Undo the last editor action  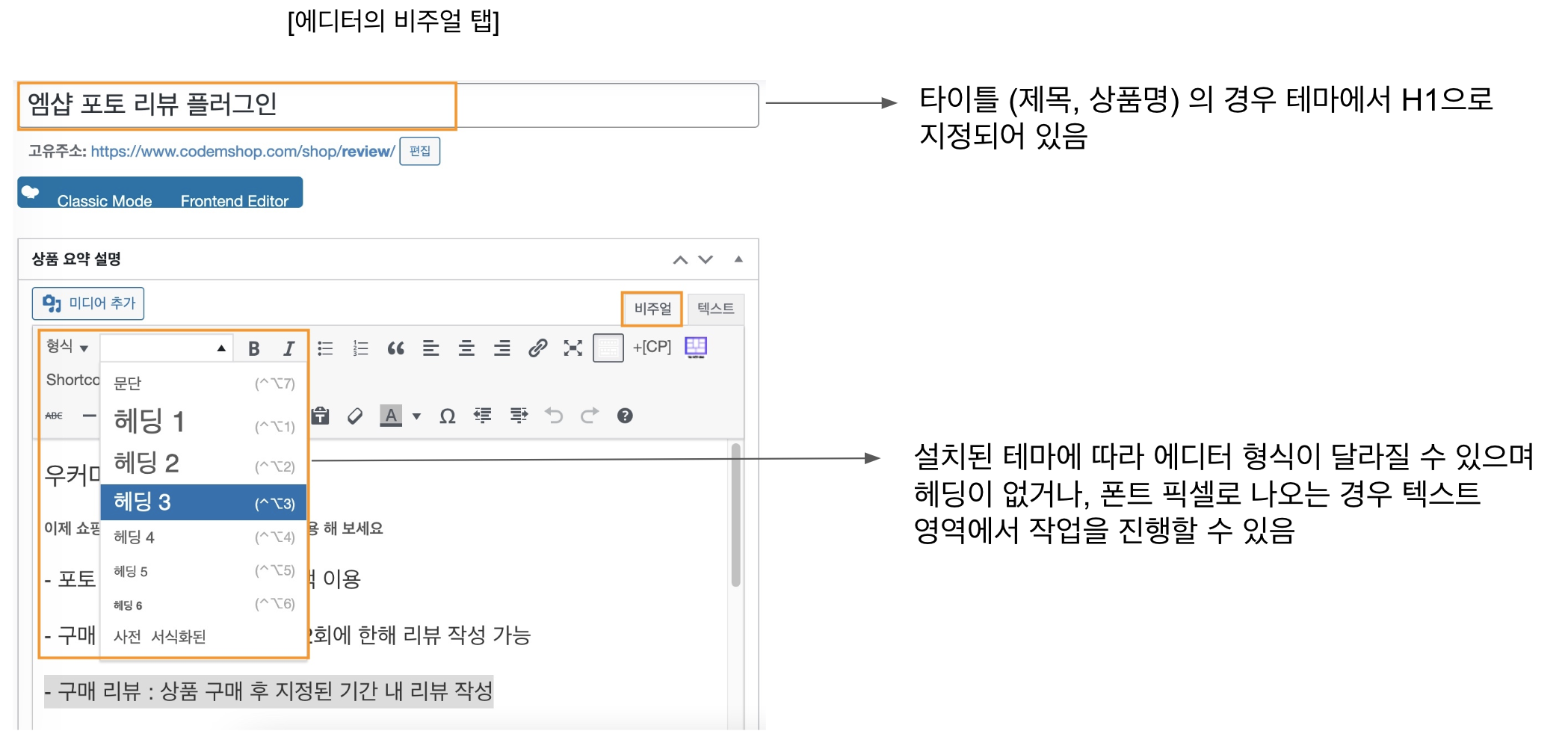[553, 416]
